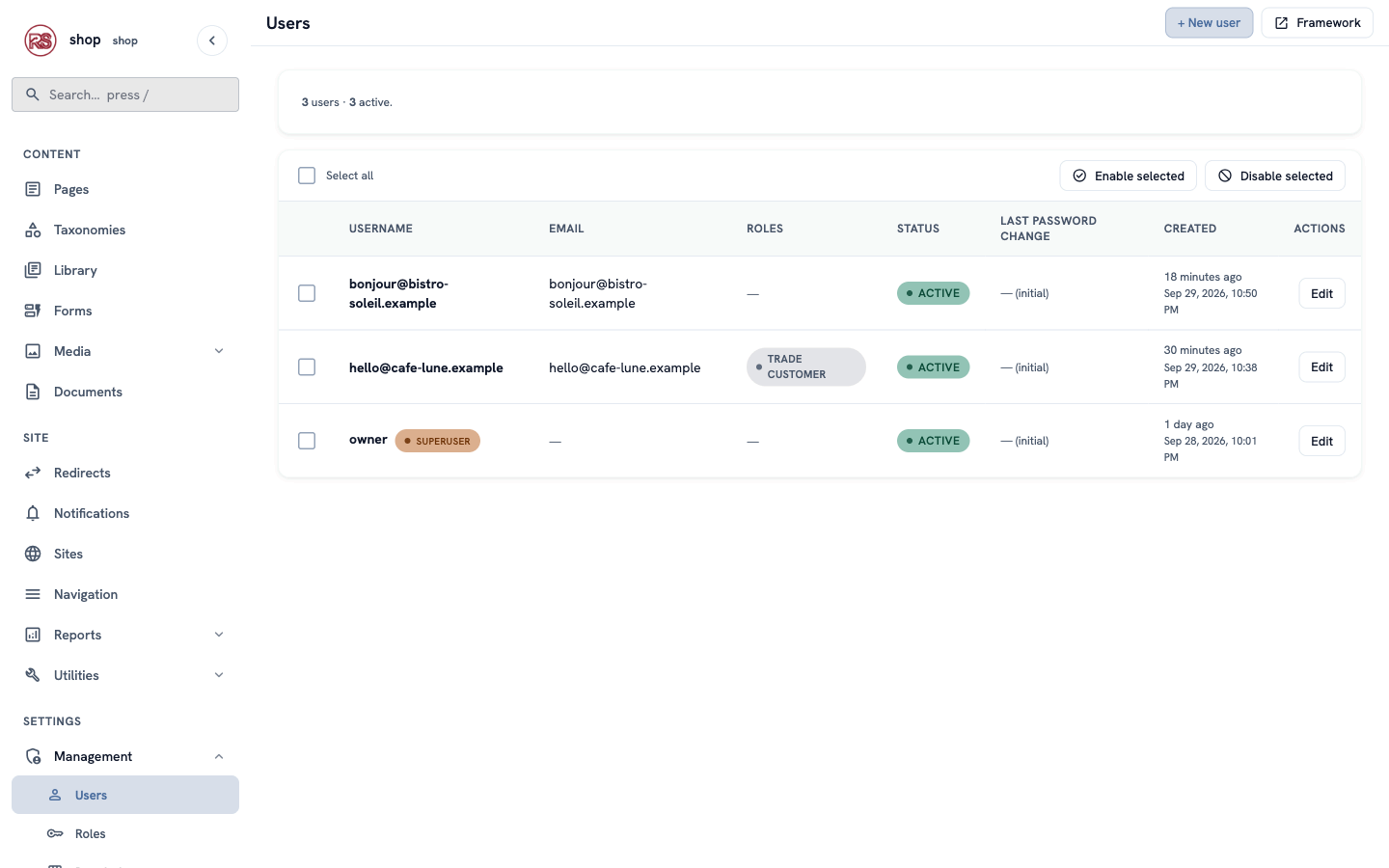Click the SUPERUSER badge on owner
Screen dimensions: 1389x868
point(438,441)
